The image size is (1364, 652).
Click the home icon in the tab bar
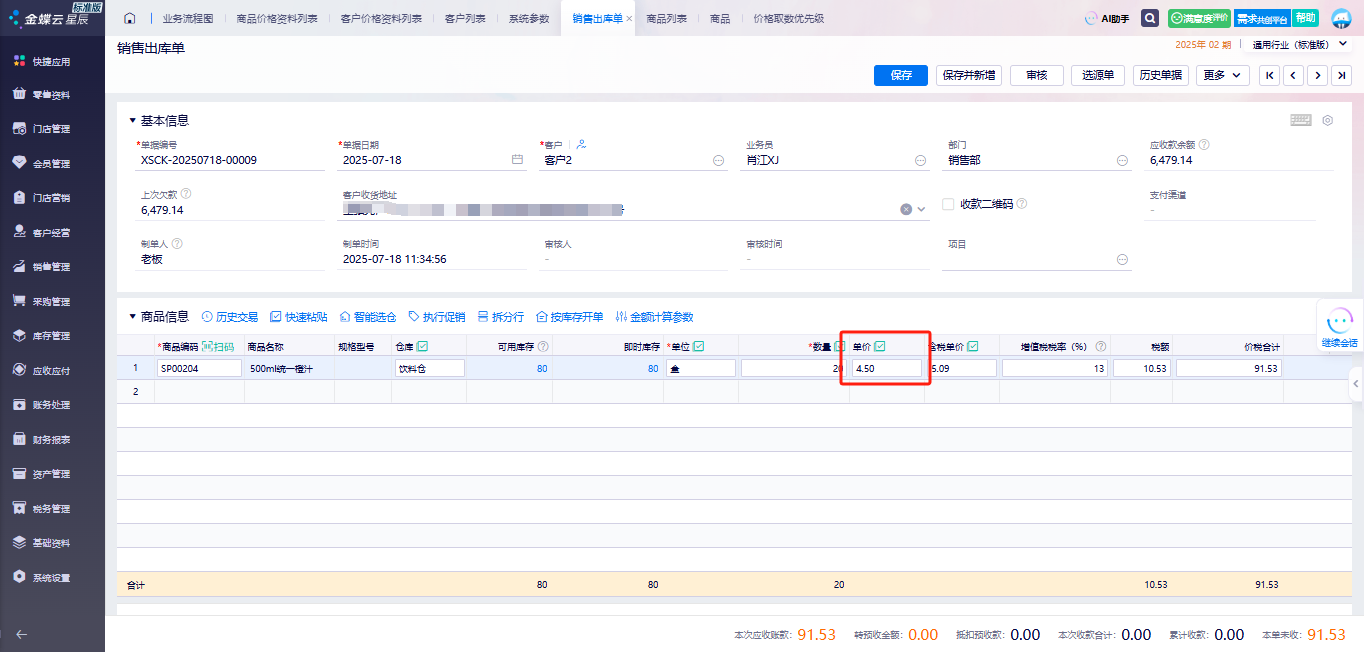130,18
